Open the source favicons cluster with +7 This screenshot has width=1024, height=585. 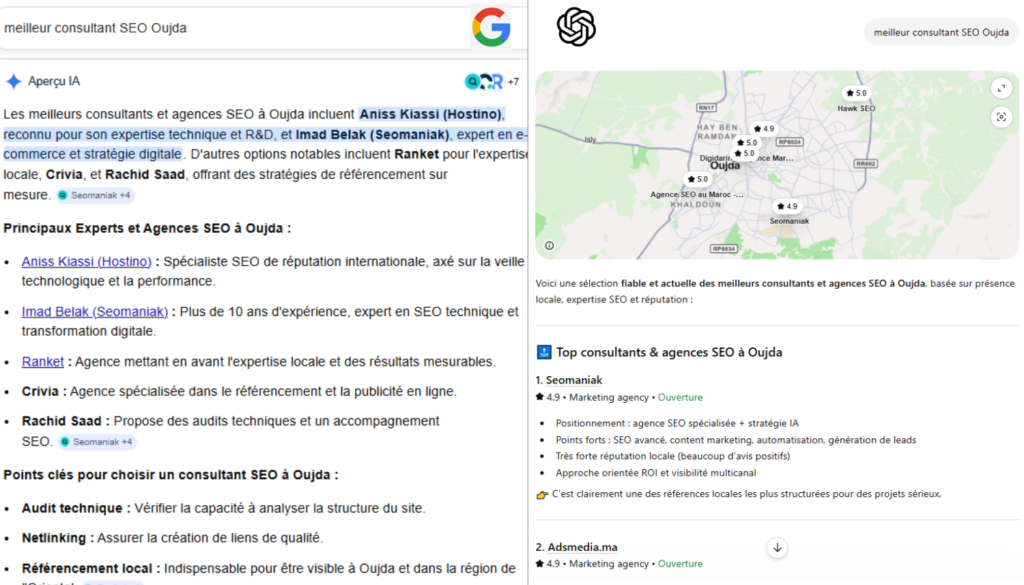pyautogui.click(x=491, y=82)
